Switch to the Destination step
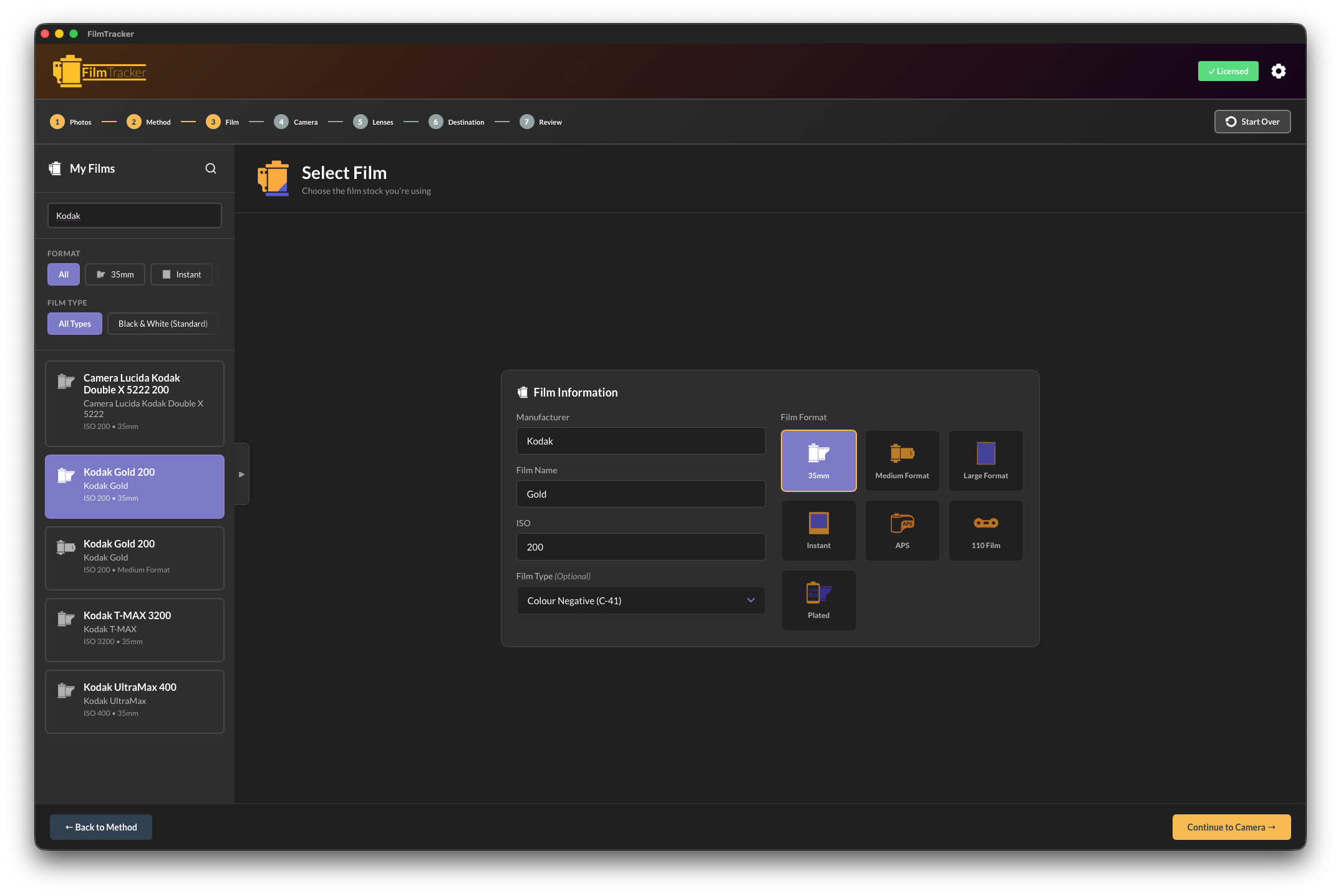The width and height of the screenshot is (1341, 896). [x=457, y=122]
